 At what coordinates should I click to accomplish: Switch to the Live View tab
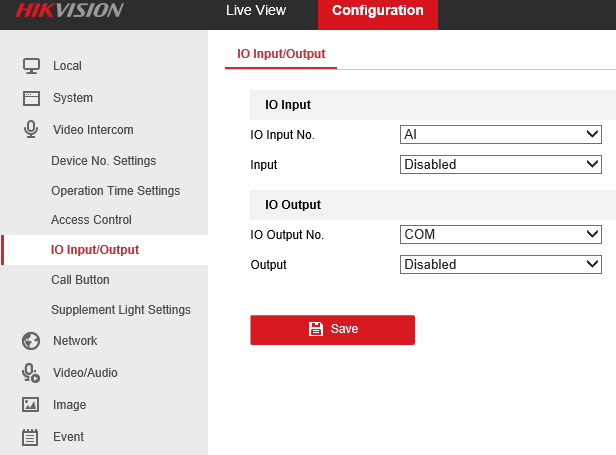[256, 11]
